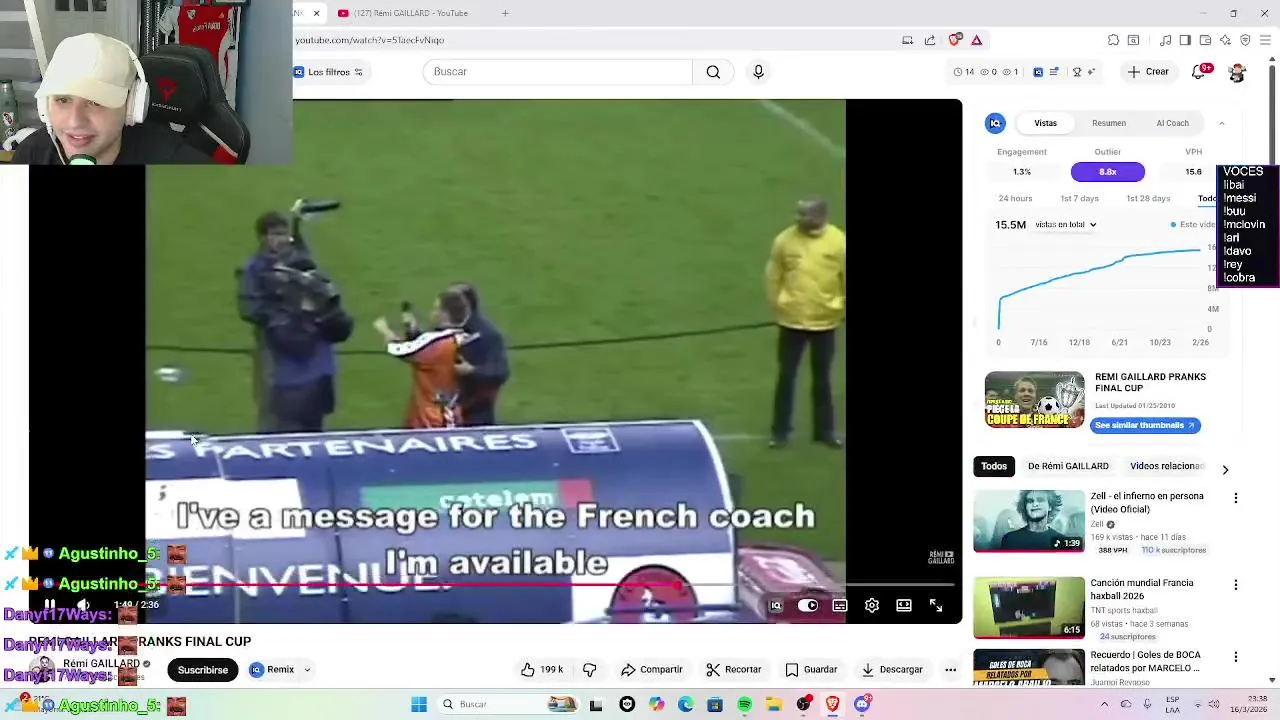
Task: Click the YouTube search magnifier icon
Action: click(713, 72)
